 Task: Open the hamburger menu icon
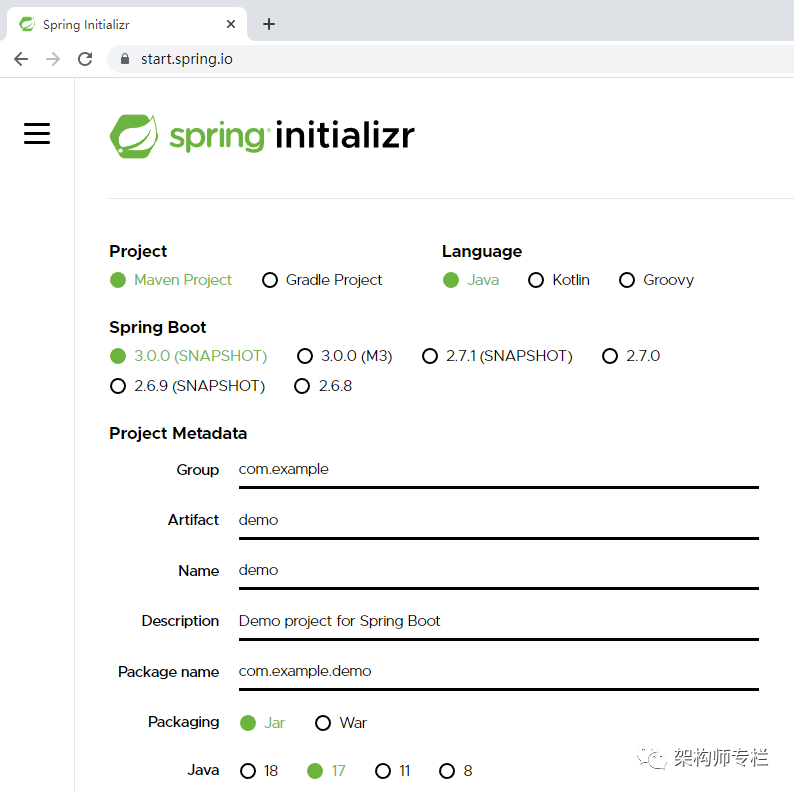[37, 134]
